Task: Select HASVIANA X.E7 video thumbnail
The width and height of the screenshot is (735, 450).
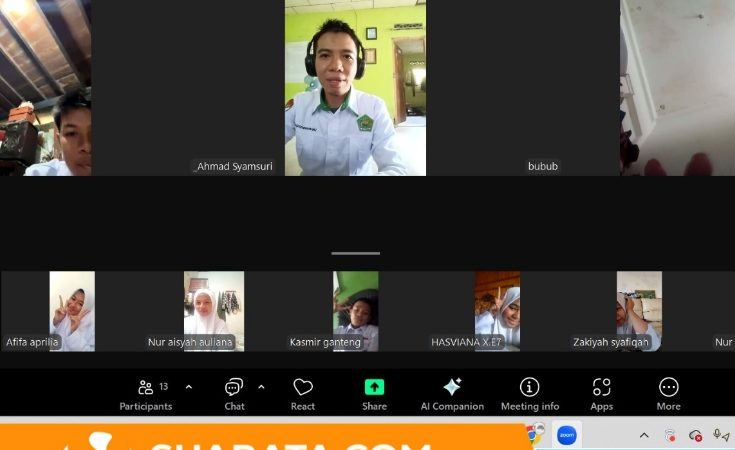Action: [497, 310]
